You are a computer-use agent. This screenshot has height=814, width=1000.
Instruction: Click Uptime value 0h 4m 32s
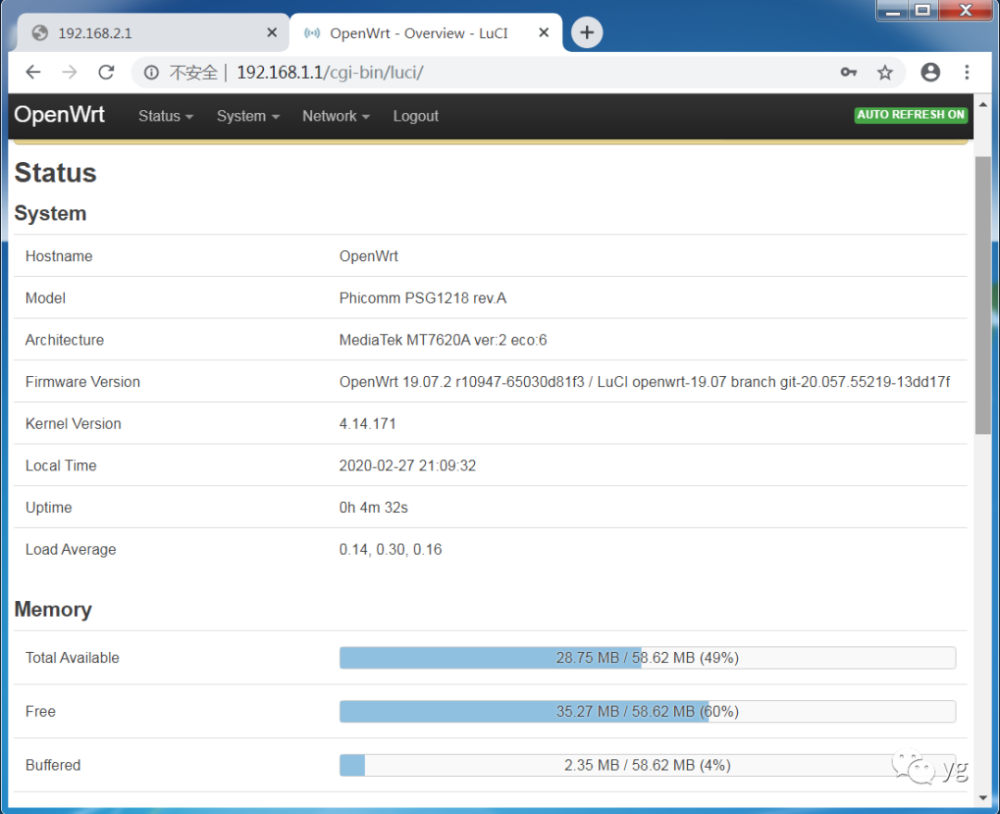[x=374, y=507]
